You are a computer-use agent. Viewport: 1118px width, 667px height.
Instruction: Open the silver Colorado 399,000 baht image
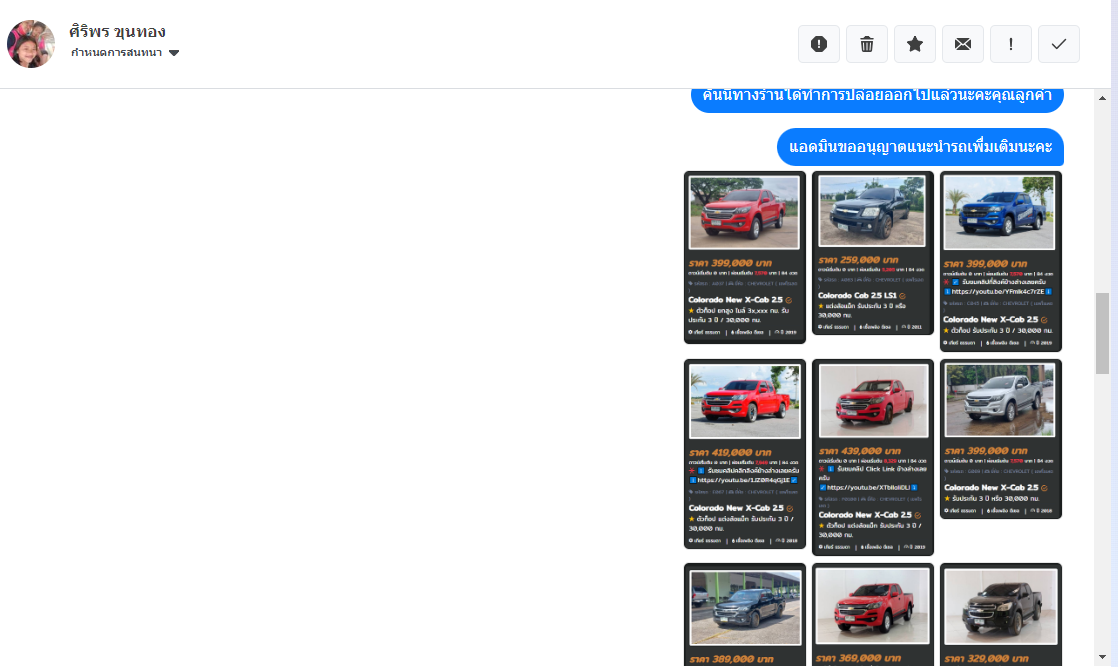pyautogui.click(x=1000, y=439)
